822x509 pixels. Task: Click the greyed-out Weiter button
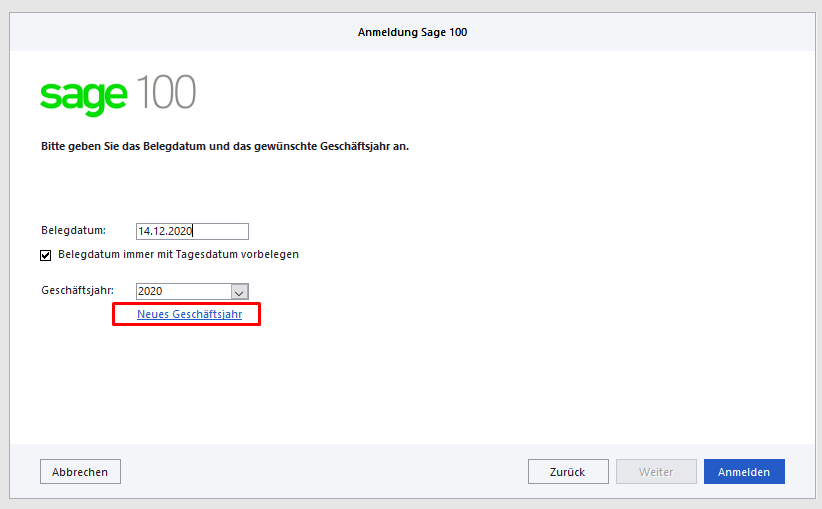[655, 472]
